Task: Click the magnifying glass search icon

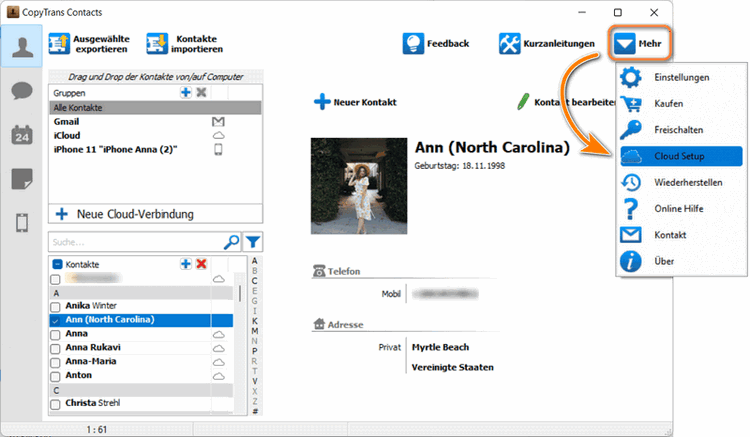Action: click(x=232, y=242)
